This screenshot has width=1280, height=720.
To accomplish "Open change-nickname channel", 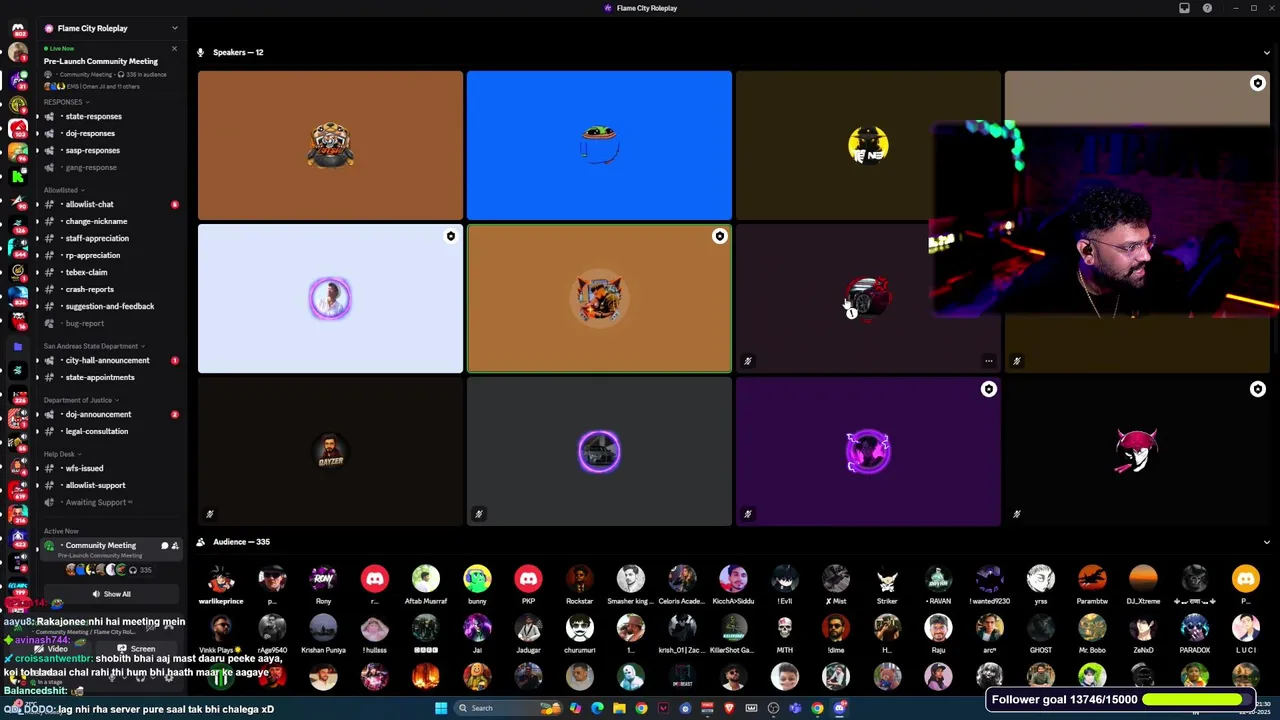I will pos(110,221).
